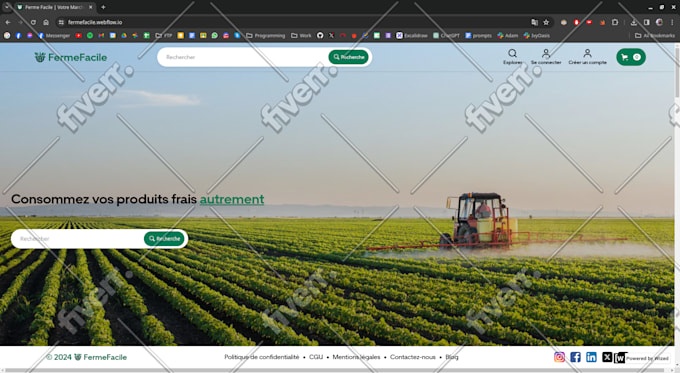680x373 pixels.
Task: Open the LinkedIn icon in footer
Action: click(x=592, y=357)
